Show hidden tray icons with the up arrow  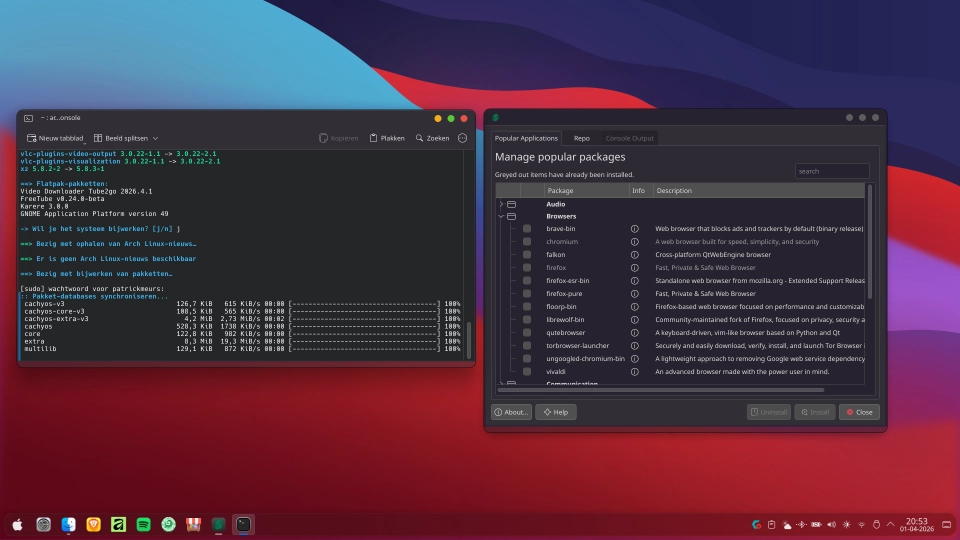tap(891, 525)
